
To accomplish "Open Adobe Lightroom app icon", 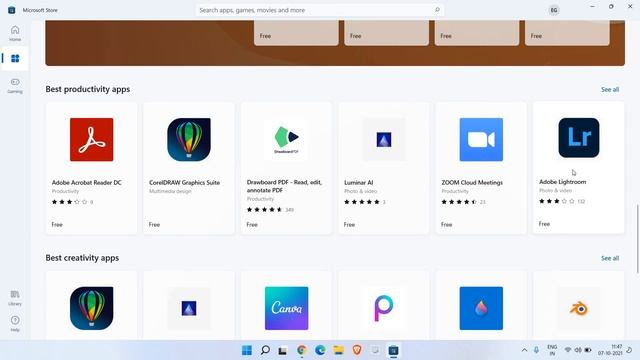I will (x=579, y=138).
